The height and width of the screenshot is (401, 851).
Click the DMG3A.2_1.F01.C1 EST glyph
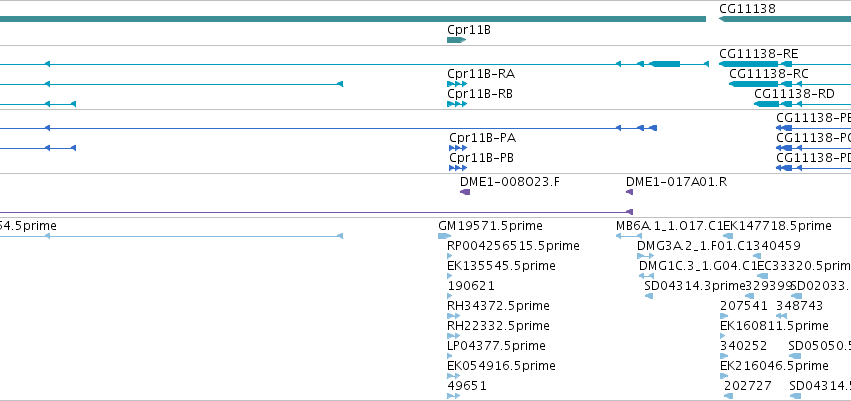point(646,256)
